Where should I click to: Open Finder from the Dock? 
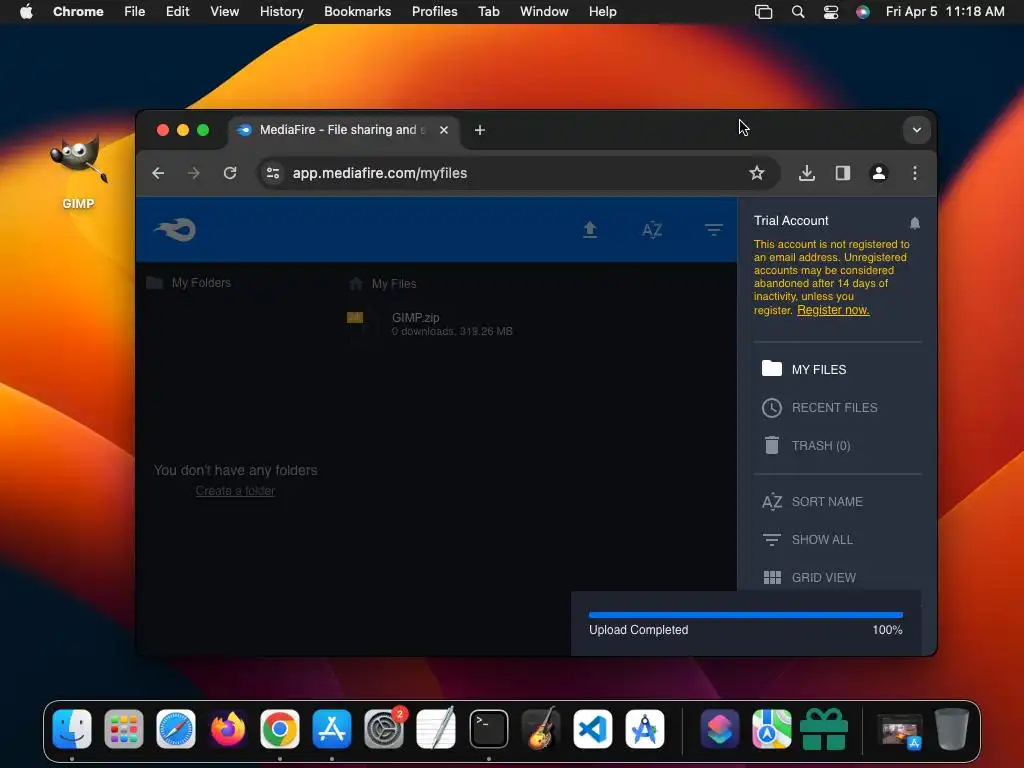72,729
